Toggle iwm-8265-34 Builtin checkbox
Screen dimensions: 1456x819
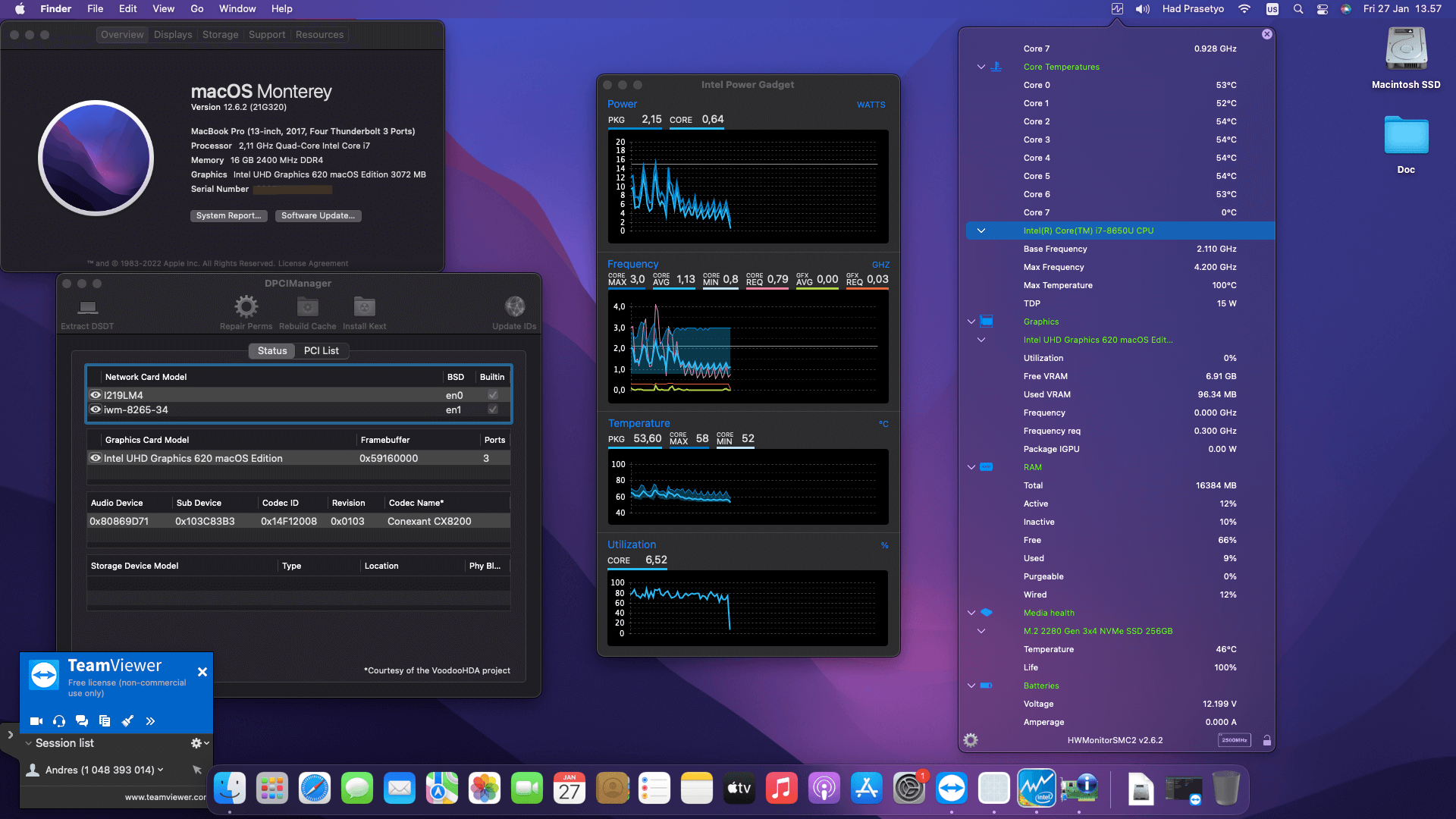click(x=493, y=409)
